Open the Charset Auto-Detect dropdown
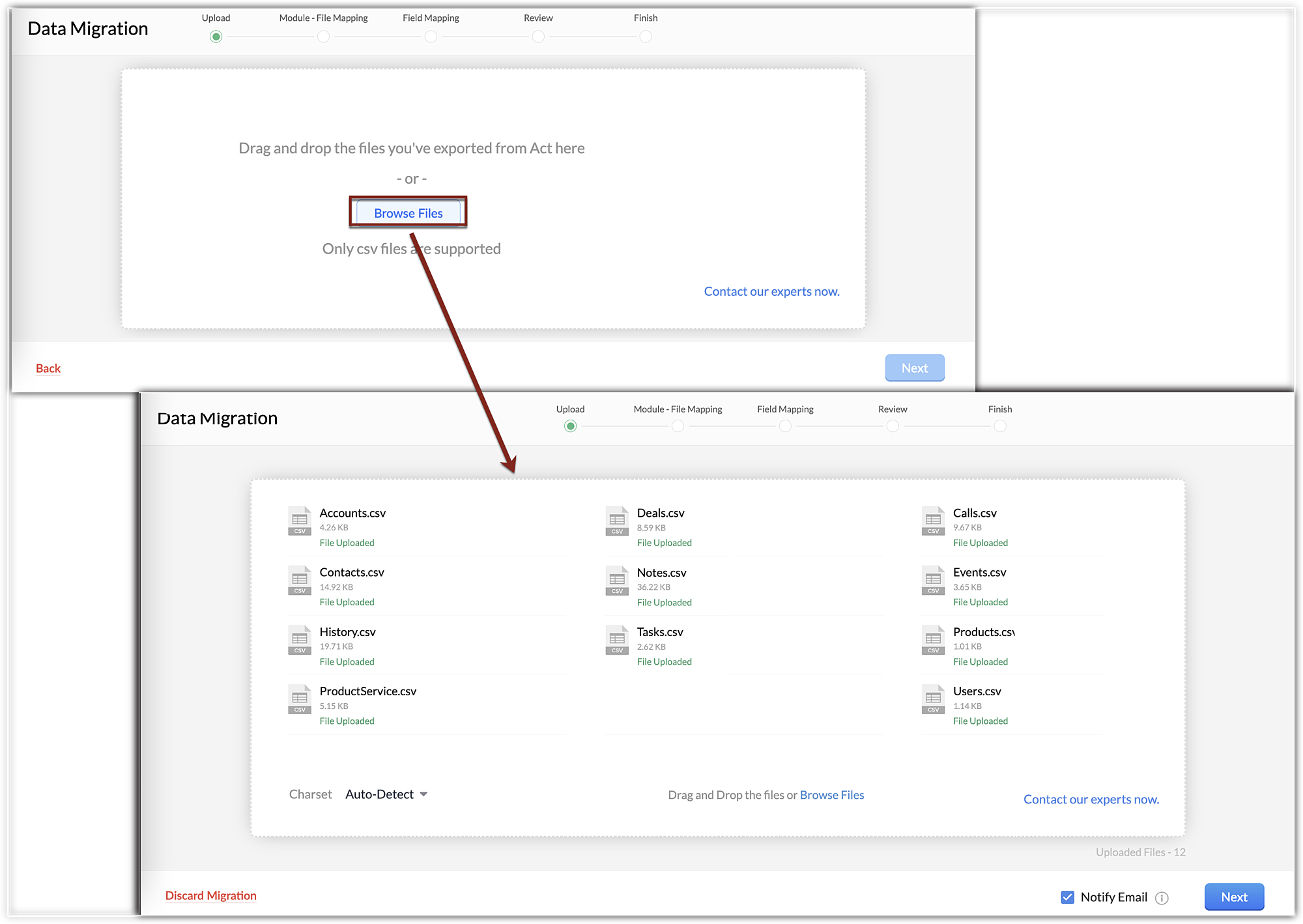Viewport: 1303px width, 924px height. 380,794
